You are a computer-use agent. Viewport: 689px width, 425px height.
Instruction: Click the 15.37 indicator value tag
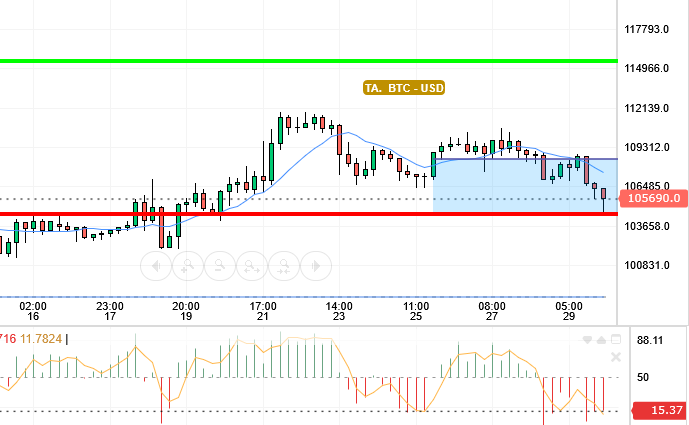pos(660,410)
